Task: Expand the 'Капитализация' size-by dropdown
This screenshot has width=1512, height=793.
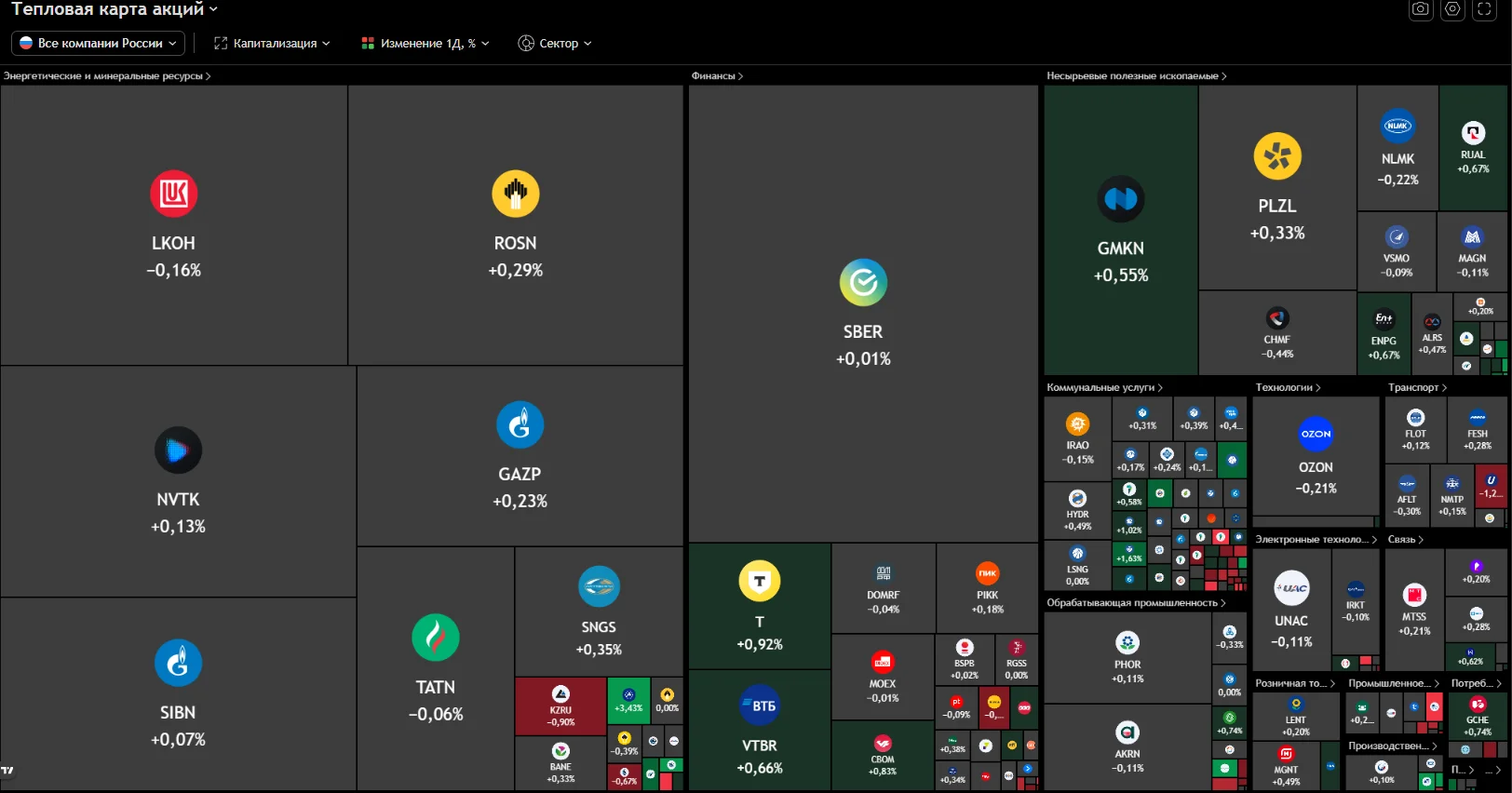Action: [x=272, y=43]
